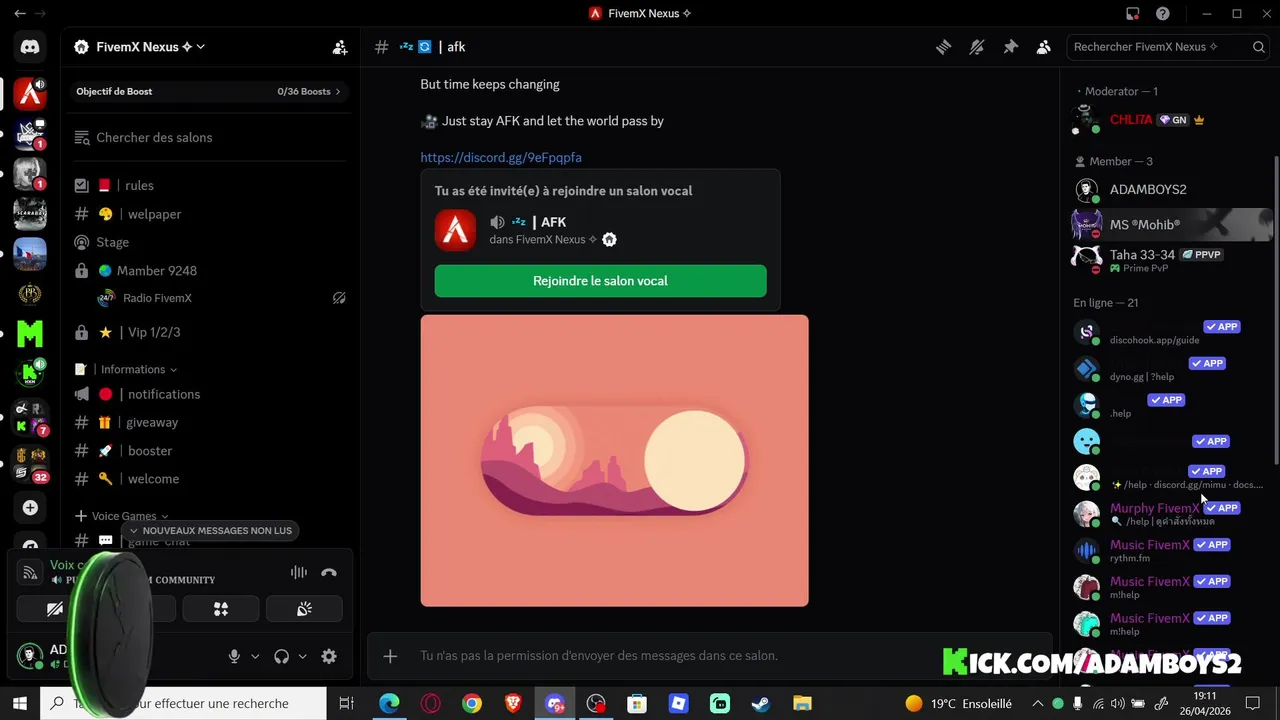The height and width of the screenshot is (720, 1280).
Task: Open Murphy FivemX bot profile
Action: (x=1170, y=514)
